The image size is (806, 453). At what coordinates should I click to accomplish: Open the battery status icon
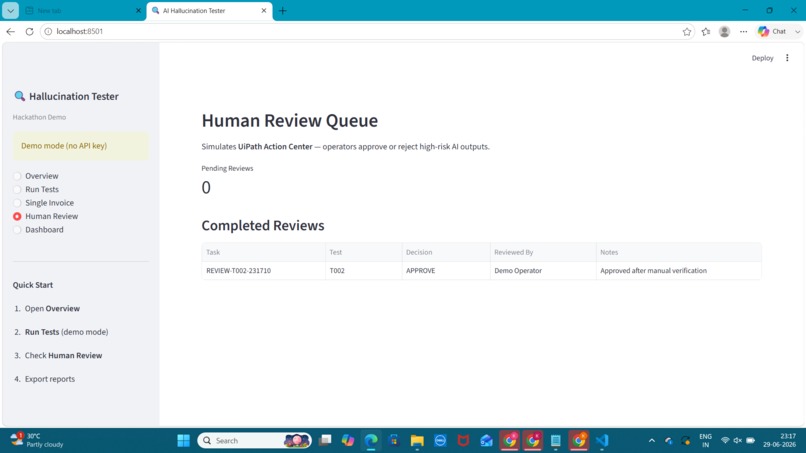tap(750, 441)
